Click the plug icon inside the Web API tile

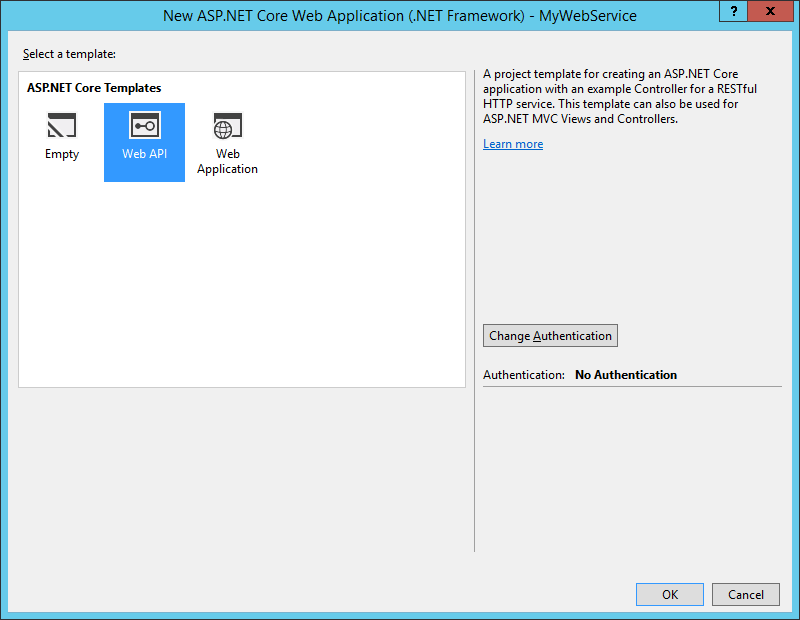tap(144, 125)
